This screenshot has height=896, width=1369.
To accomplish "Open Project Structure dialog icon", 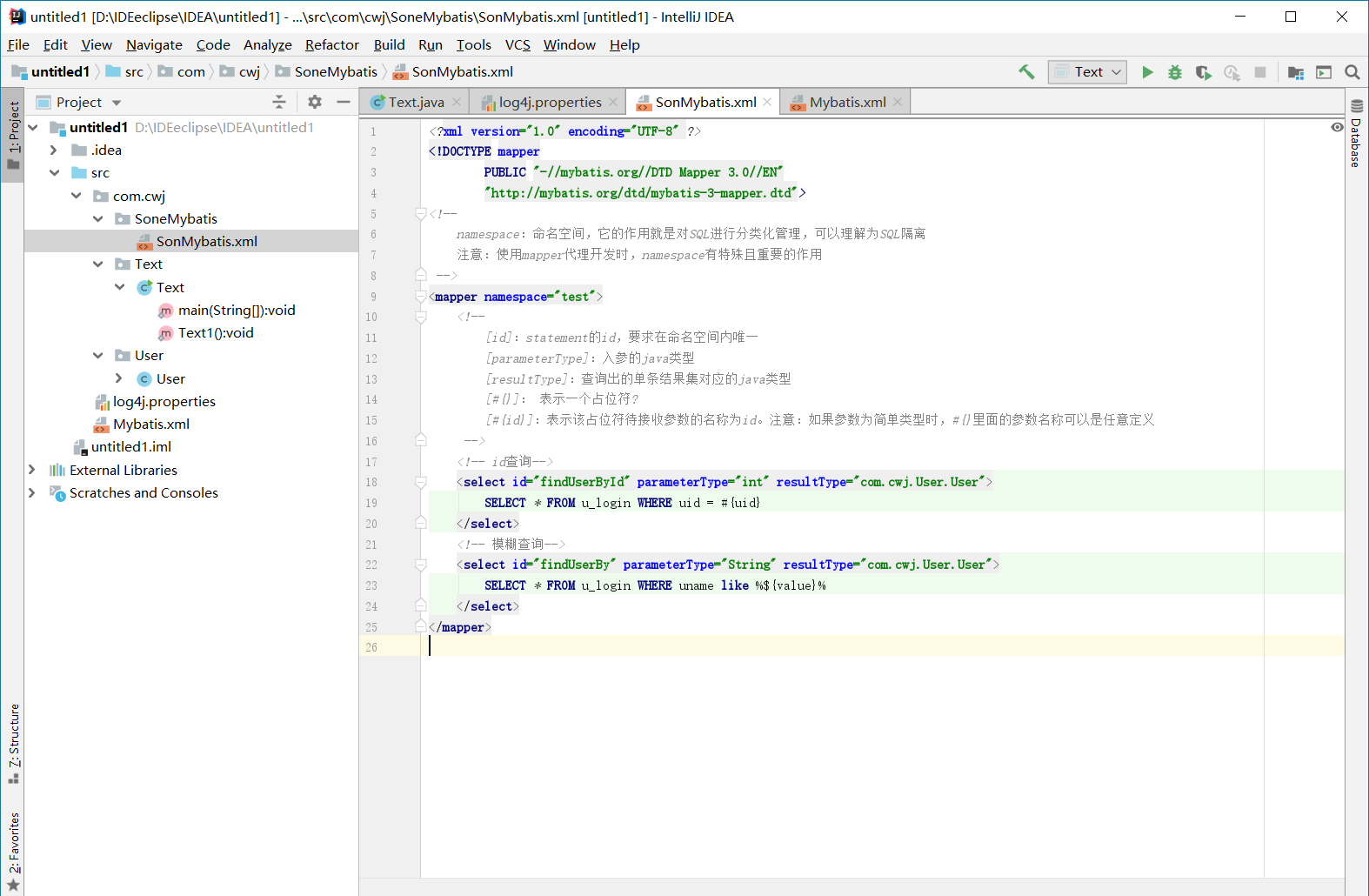I will 1296,72.
